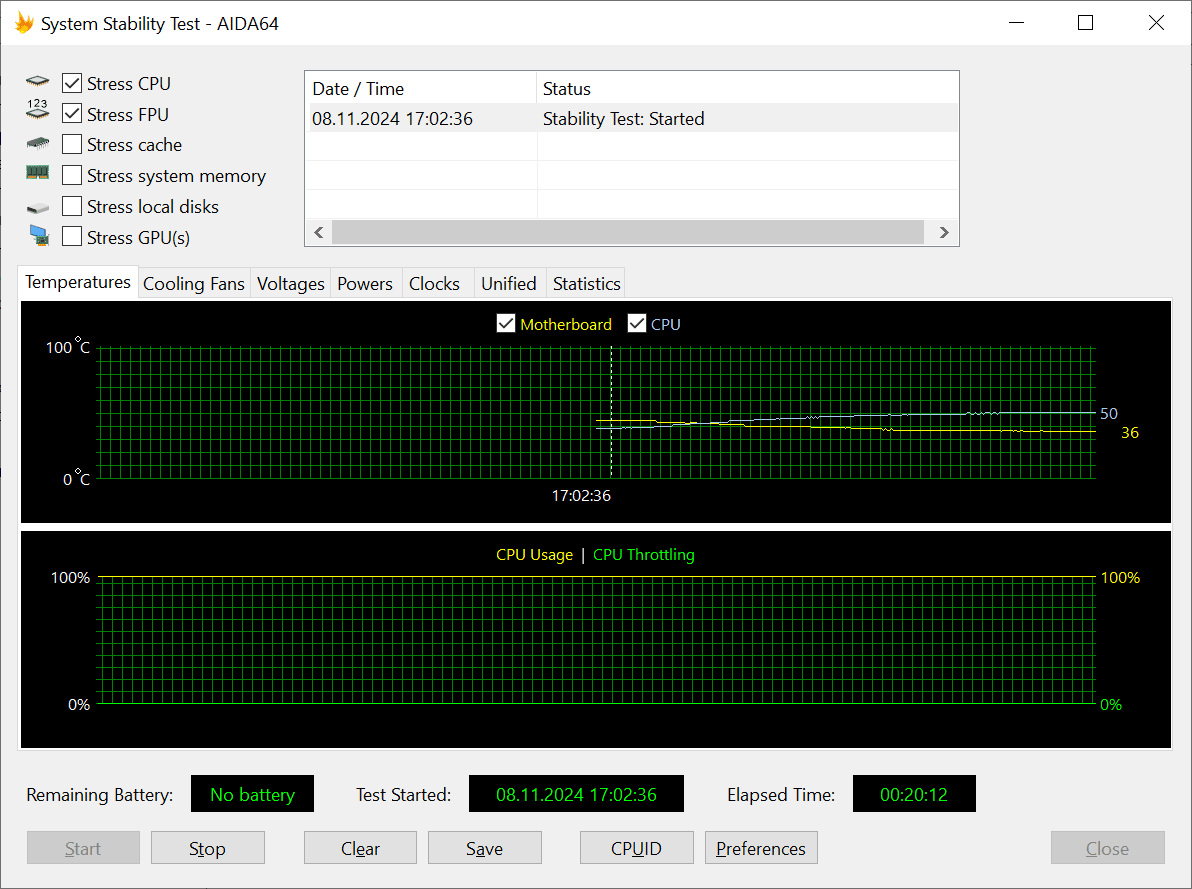The height and width of the screenshot is (889, 1192).
Task: Open the CPUID panel
Action: pyautogui.click(x=636, y=848)
